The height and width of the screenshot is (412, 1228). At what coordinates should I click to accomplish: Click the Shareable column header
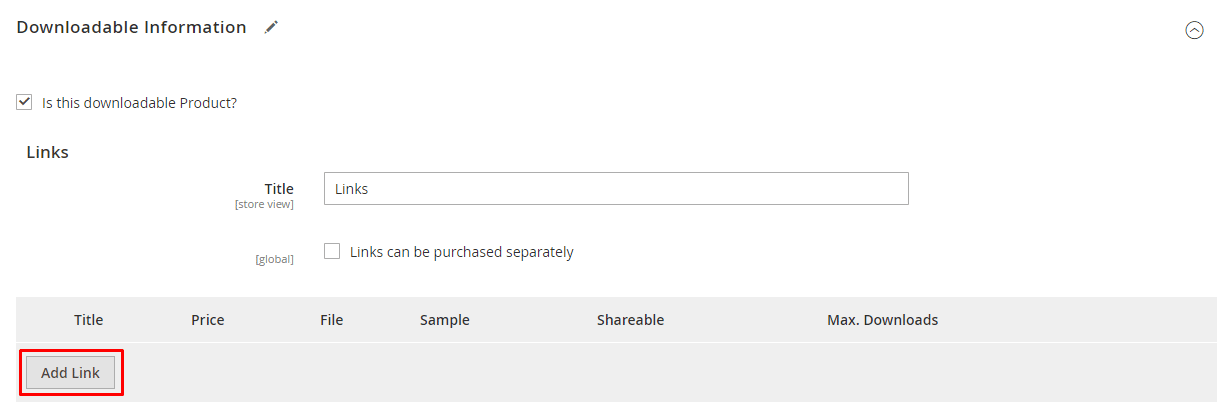630,320
